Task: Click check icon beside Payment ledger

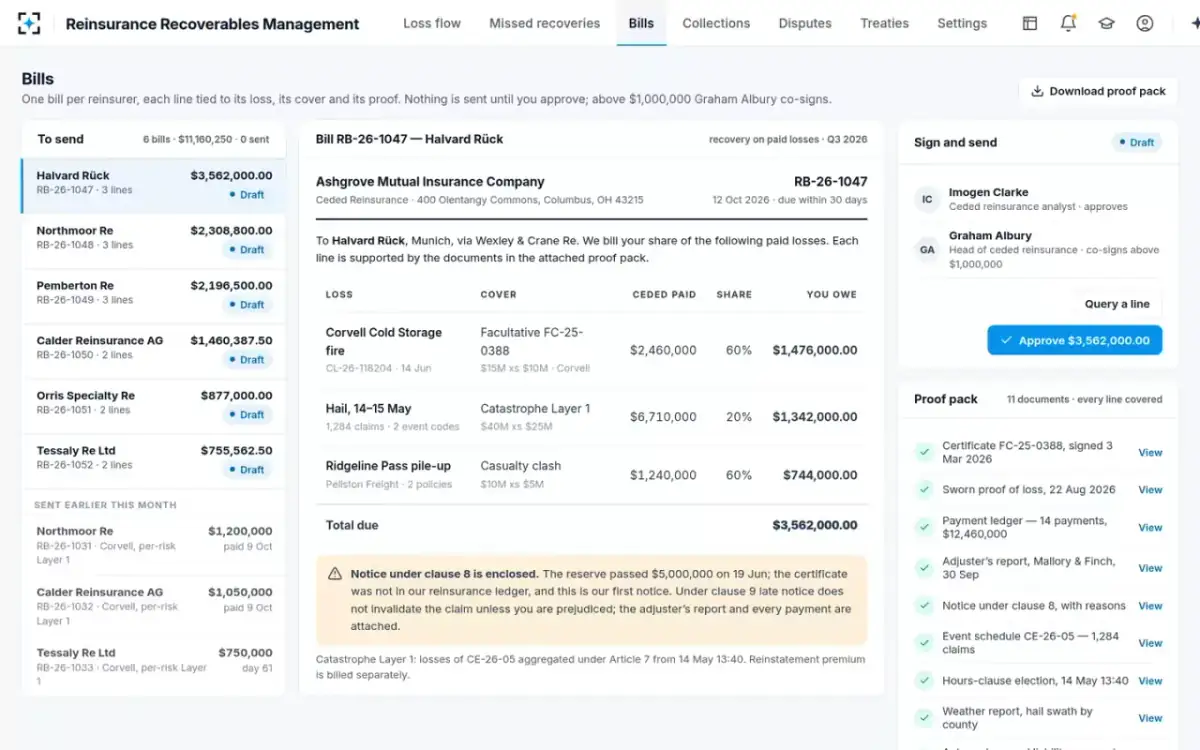Action: [x=924, y=527]
